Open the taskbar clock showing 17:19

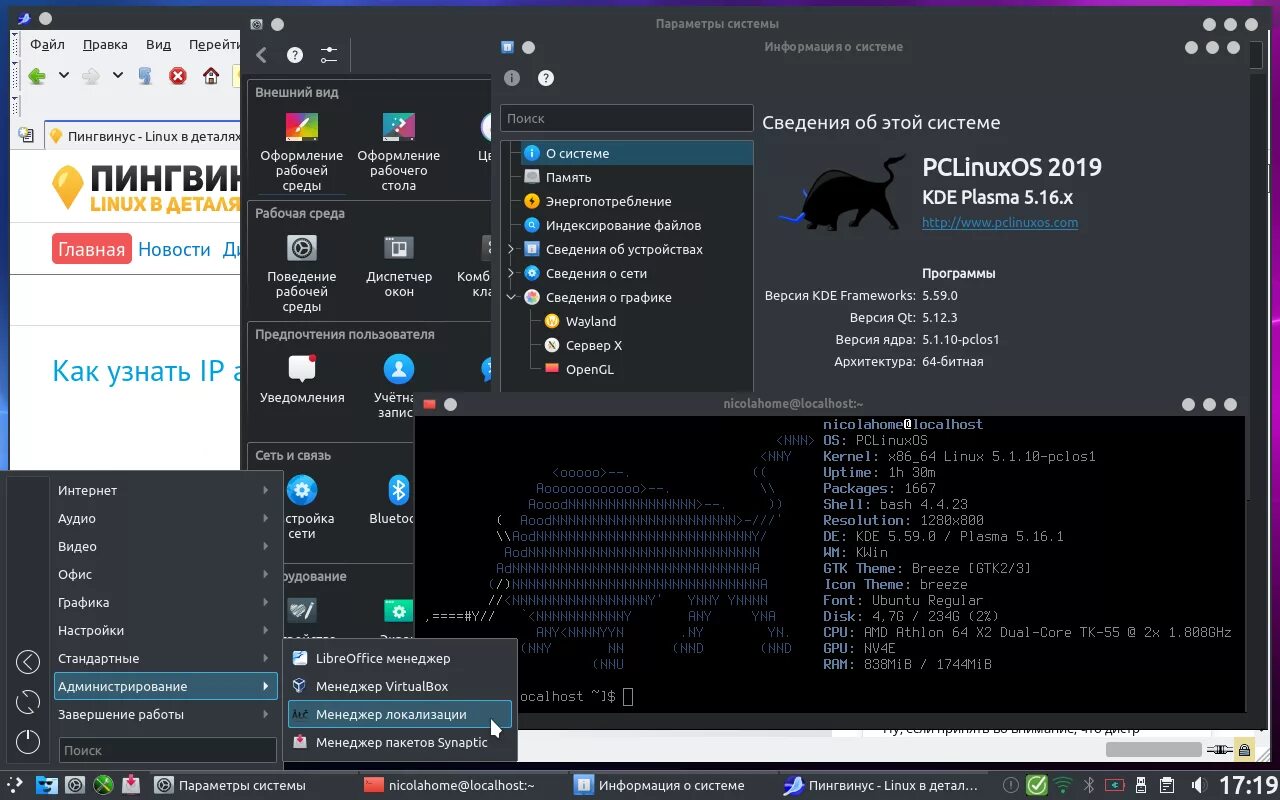(x=1248, y=785)
